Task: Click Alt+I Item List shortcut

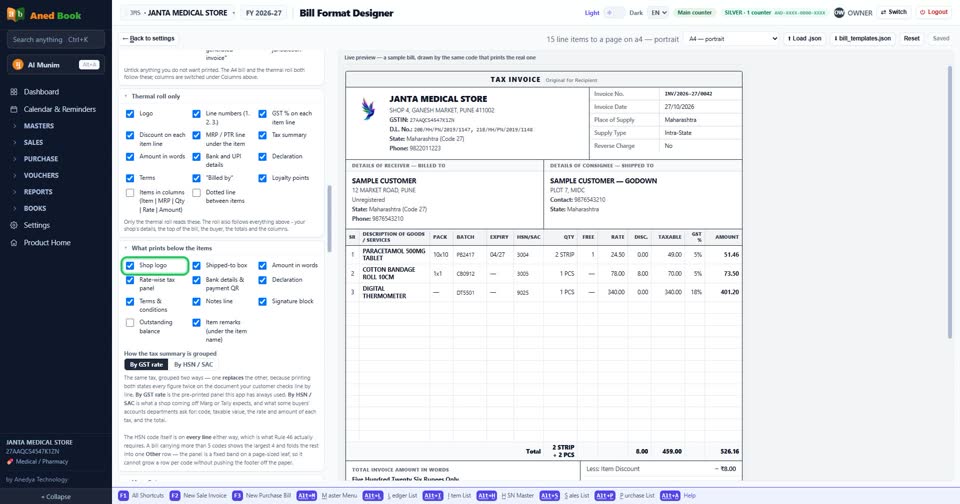Action: click(448, 495)
